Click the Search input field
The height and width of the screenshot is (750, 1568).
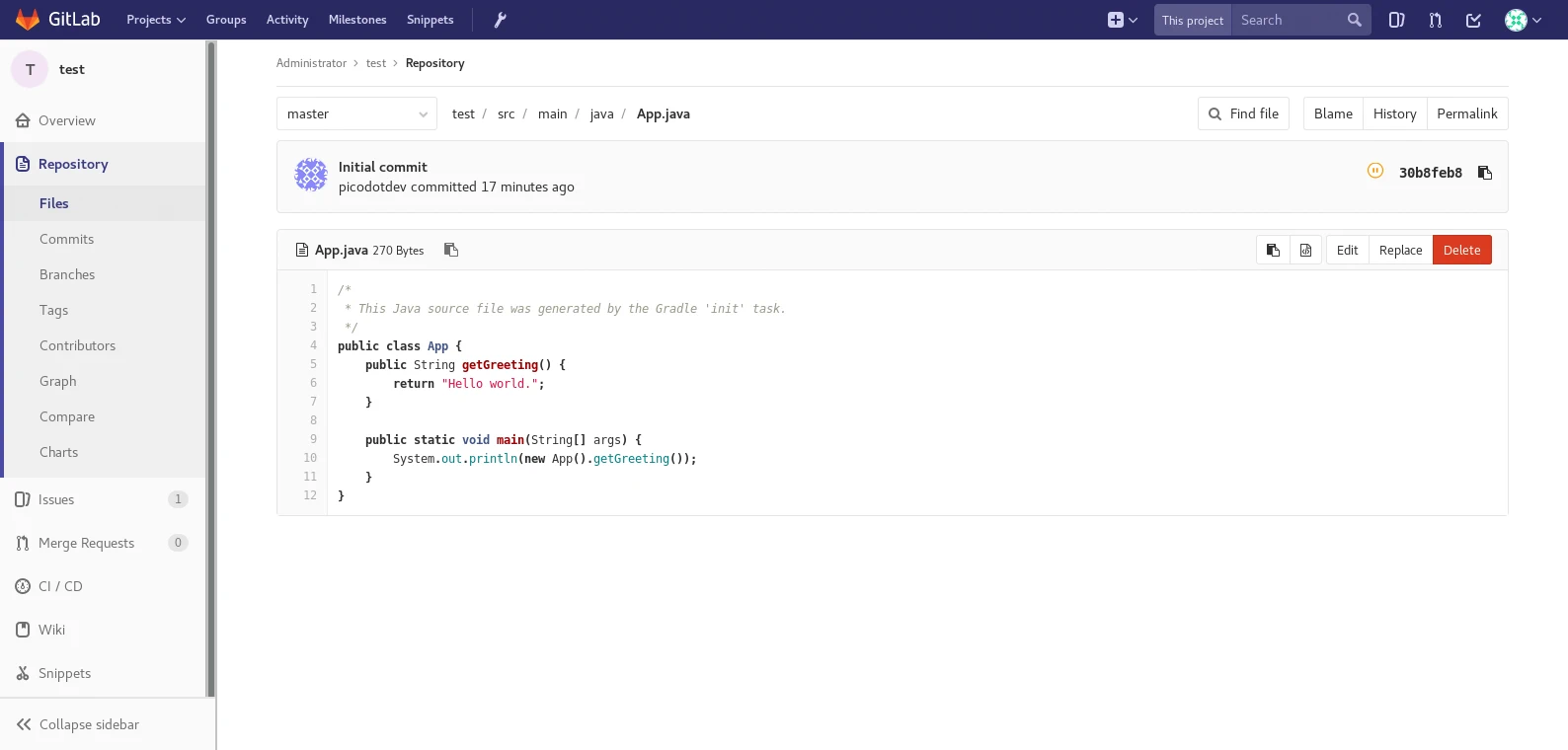tap(1290, 20)
